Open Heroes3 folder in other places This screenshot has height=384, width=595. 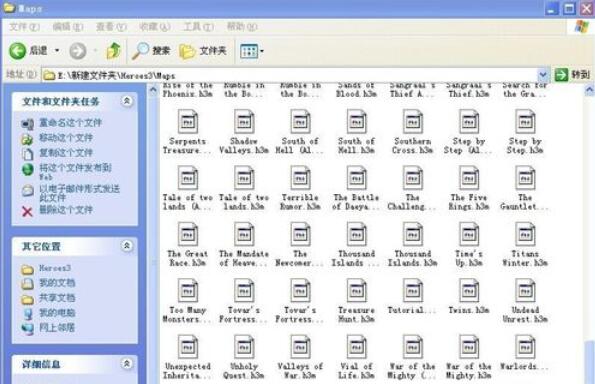[55, 268]
